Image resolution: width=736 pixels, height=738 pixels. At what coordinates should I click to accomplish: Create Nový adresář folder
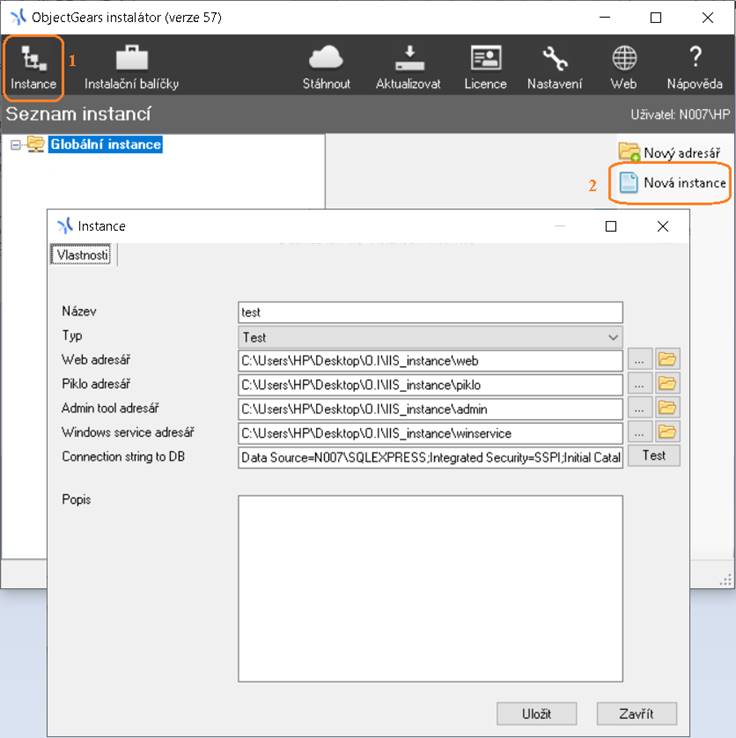pos(670,152)
